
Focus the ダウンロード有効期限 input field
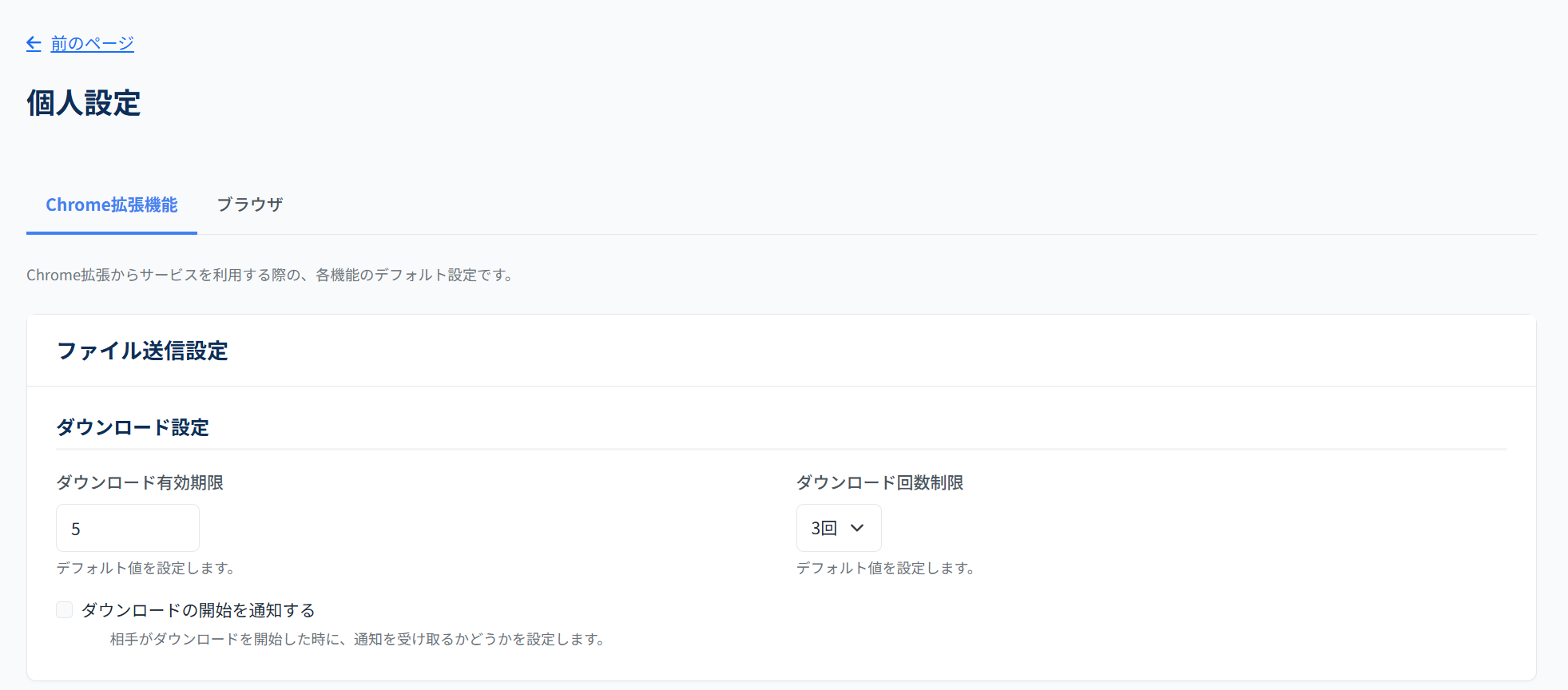128,528
